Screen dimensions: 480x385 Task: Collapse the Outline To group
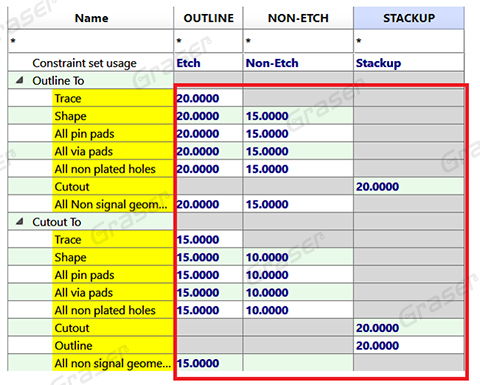(x=20, y=80)
